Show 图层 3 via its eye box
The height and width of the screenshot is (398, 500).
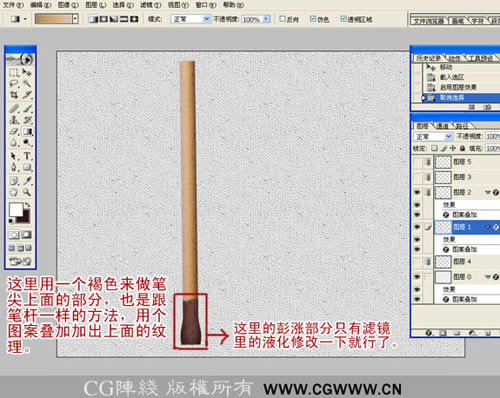tap(417, 177)
